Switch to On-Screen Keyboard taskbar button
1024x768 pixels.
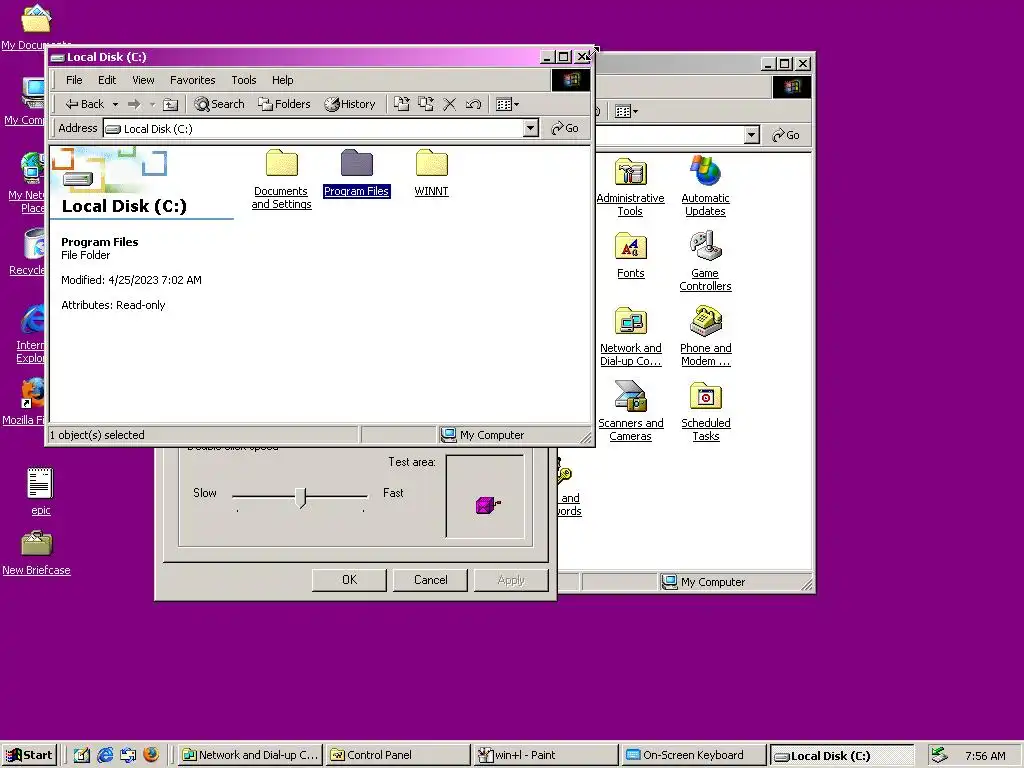pyautogui.click(x=694, y=755)
